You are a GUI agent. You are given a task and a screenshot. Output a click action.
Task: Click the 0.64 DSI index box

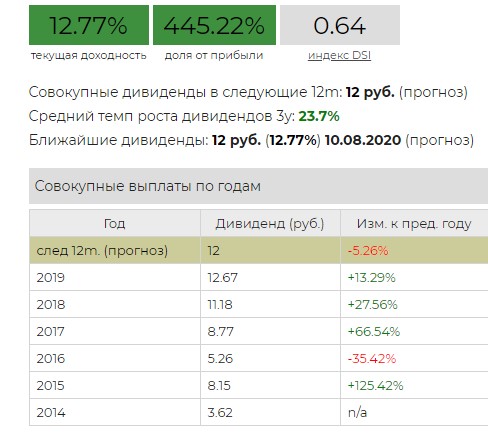pyautogui.click(x=340, y=25)
